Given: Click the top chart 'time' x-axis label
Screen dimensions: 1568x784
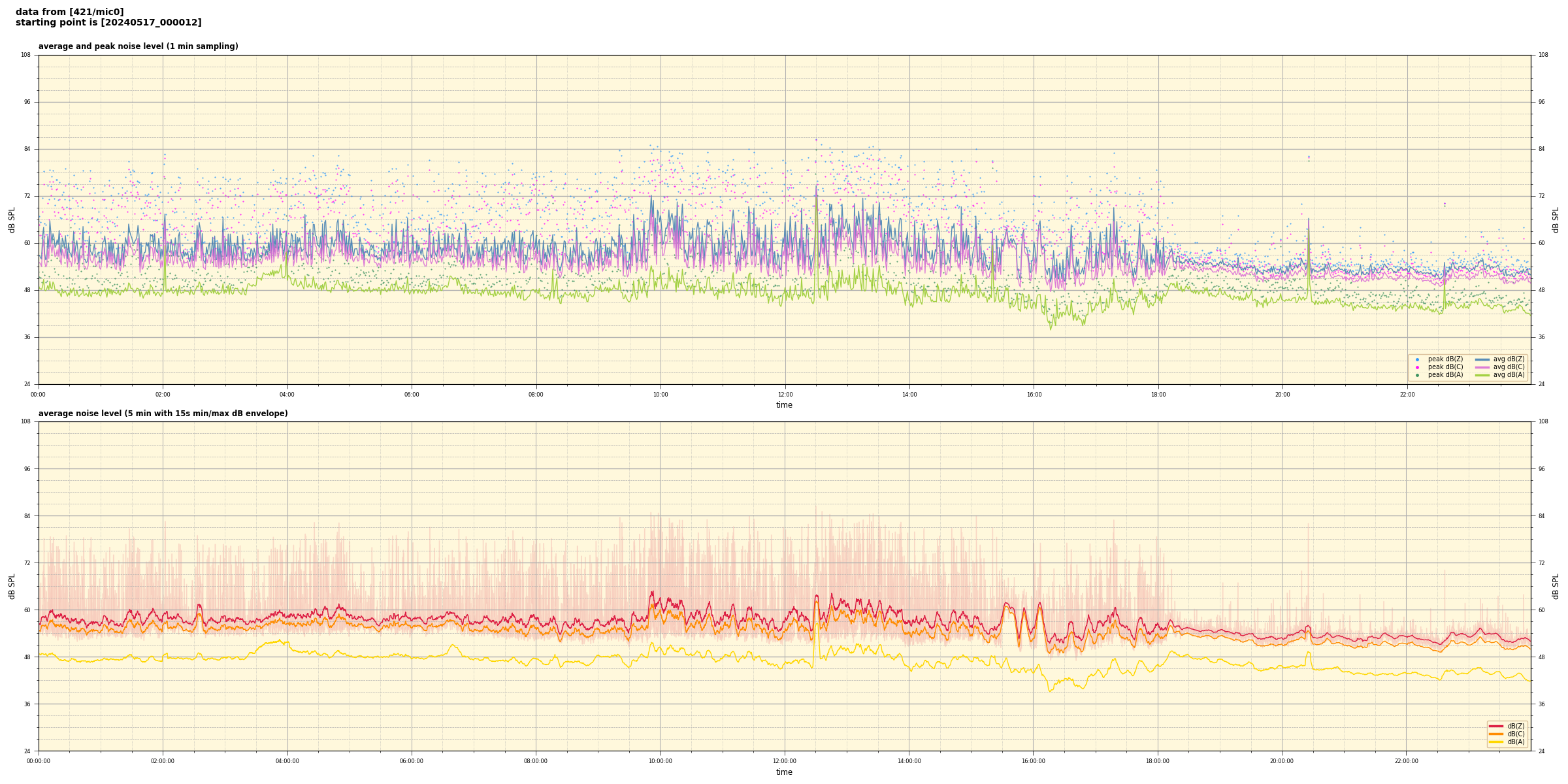Looking at the screenshot, I should coord(784,405).
